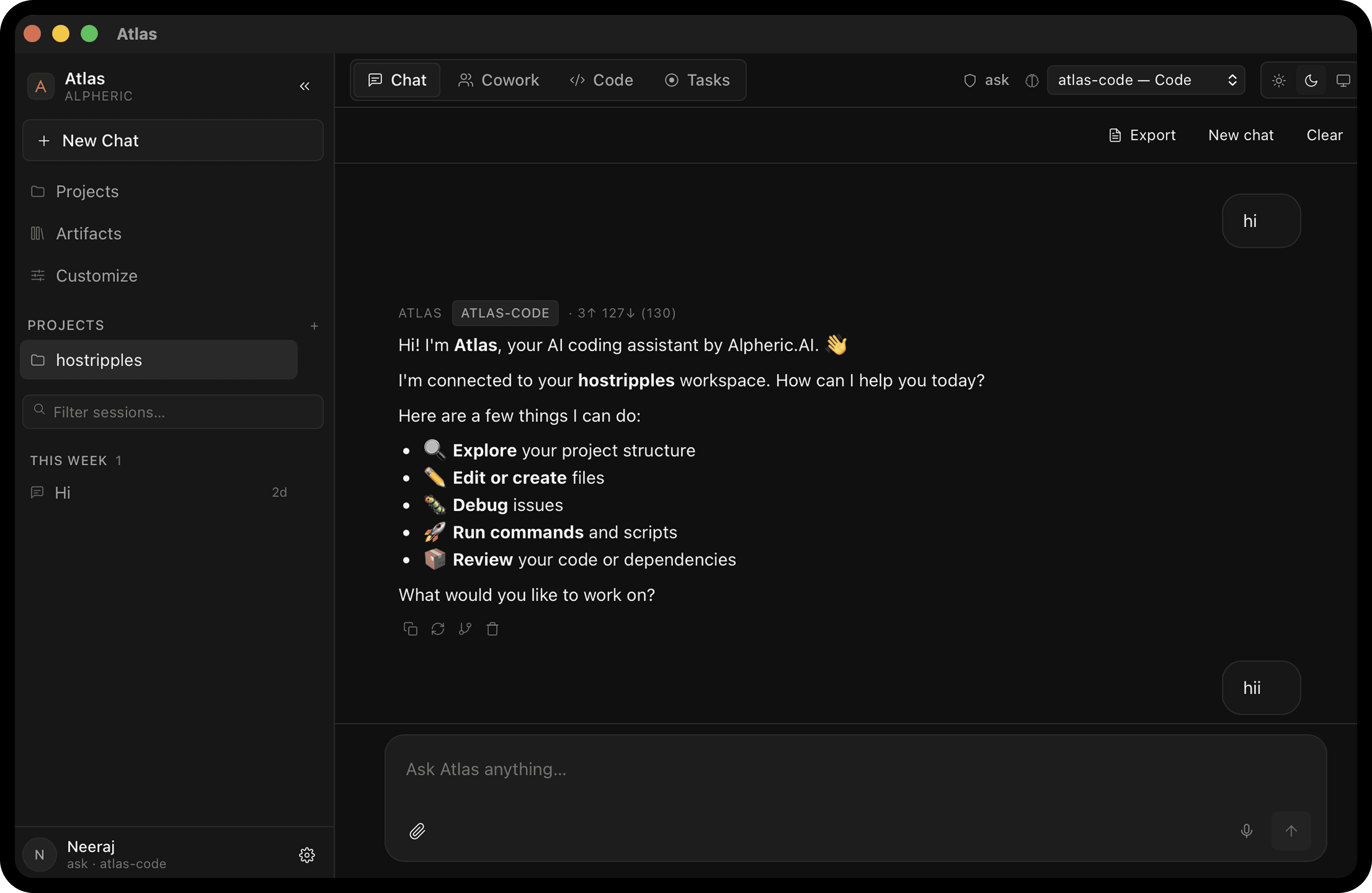Viewport: 1372px width, 893px height.
Task: Open the Hi session from this week
Action: (159, 492)
